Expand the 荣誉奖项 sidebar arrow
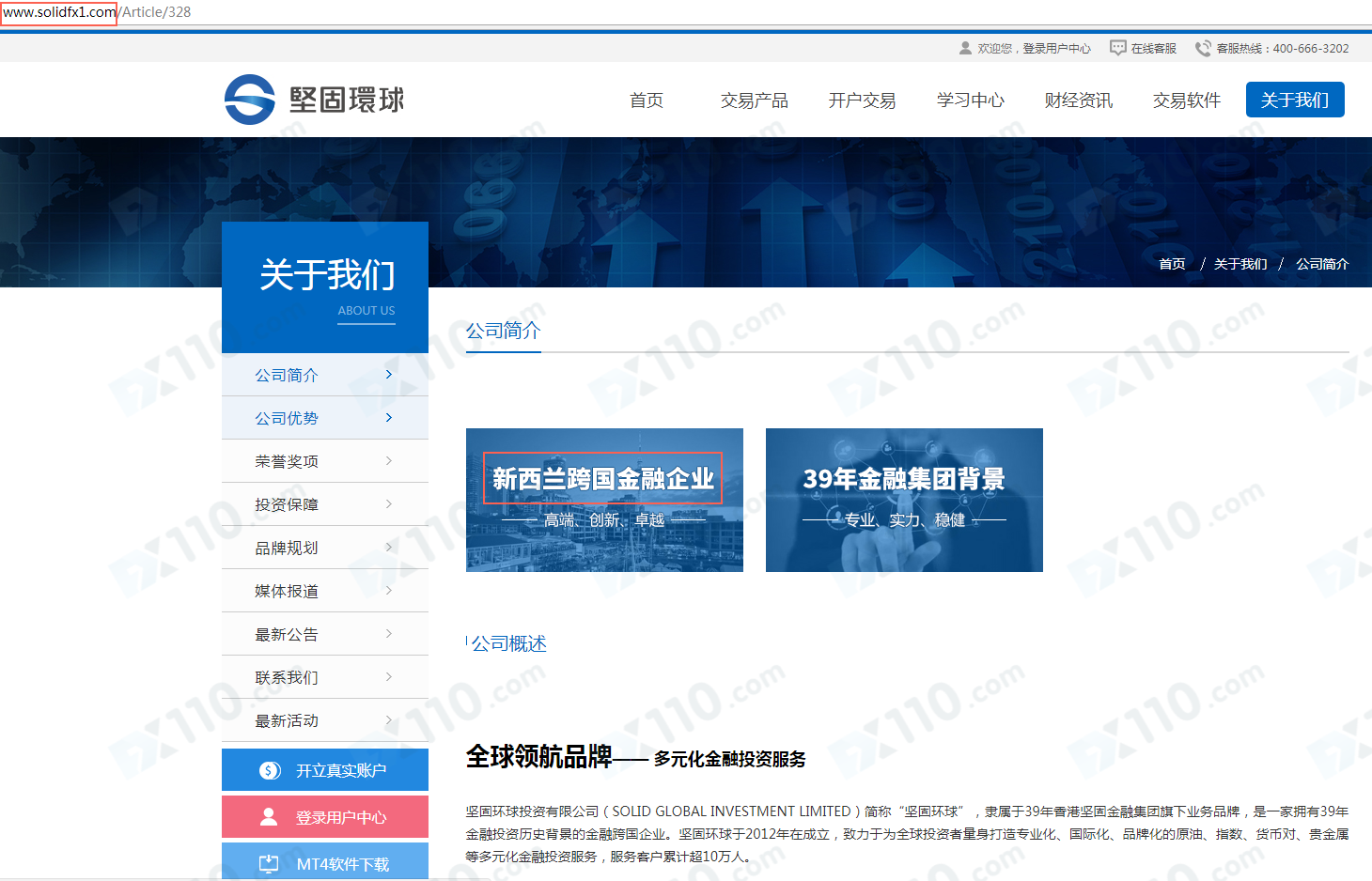 tap(388, 460)
